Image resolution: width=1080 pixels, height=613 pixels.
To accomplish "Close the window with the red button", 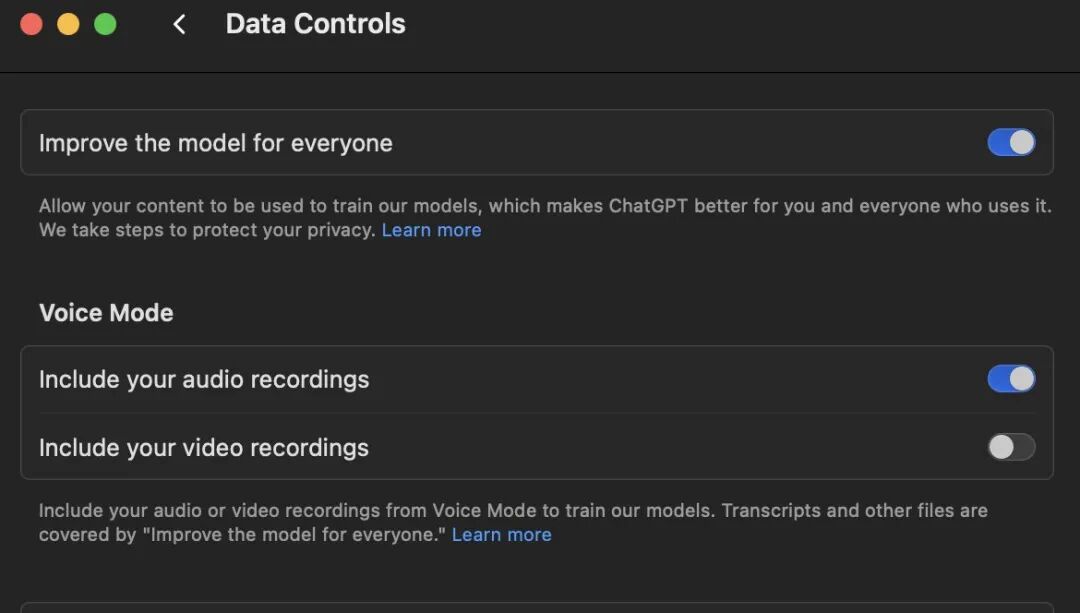I will 32,25.
